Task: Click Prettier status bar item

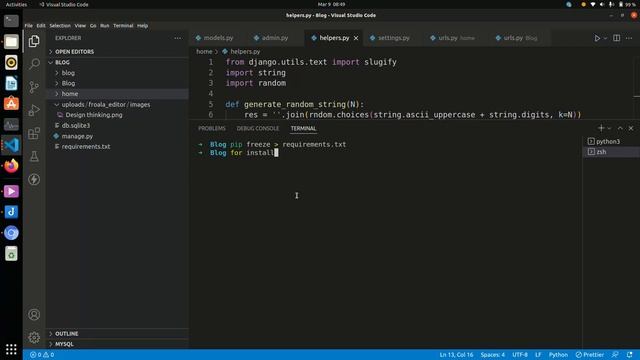Action: click(x=590, y=355)
